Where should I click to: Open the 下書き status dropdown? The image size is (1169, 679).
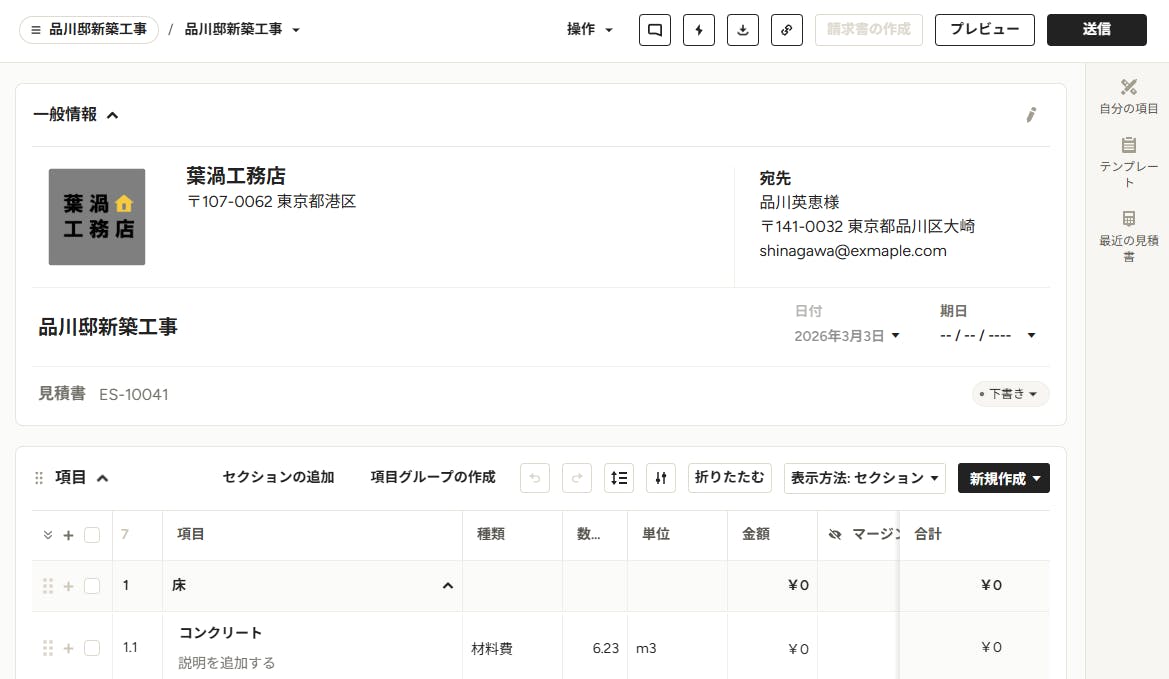point(1010,394)
